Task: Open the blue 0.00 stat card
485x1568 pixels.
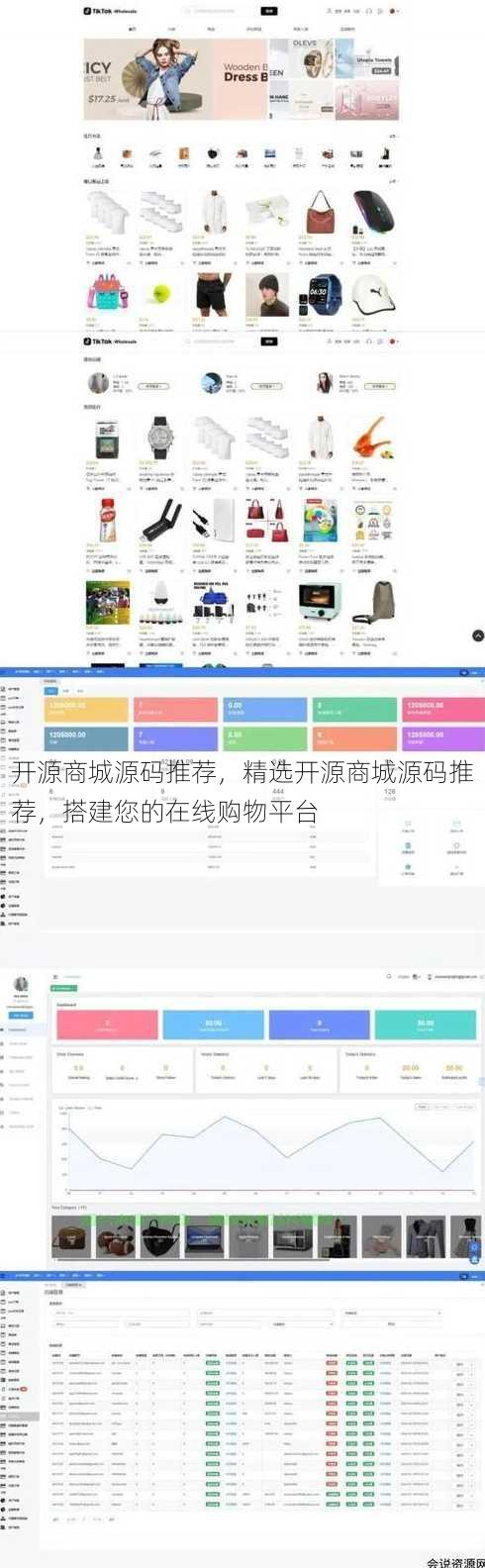Action: [265, 709]
